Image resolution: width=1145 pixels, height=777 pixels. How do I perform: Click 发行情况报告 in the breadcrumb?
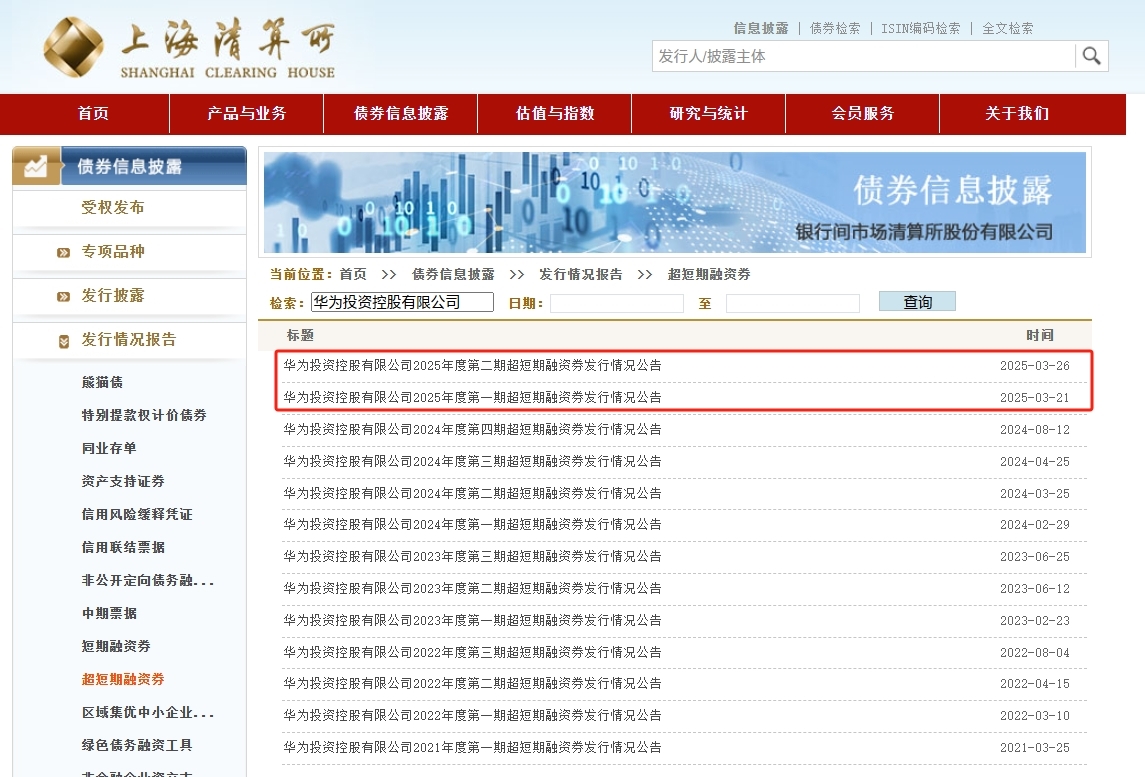(x=581, y=275)
